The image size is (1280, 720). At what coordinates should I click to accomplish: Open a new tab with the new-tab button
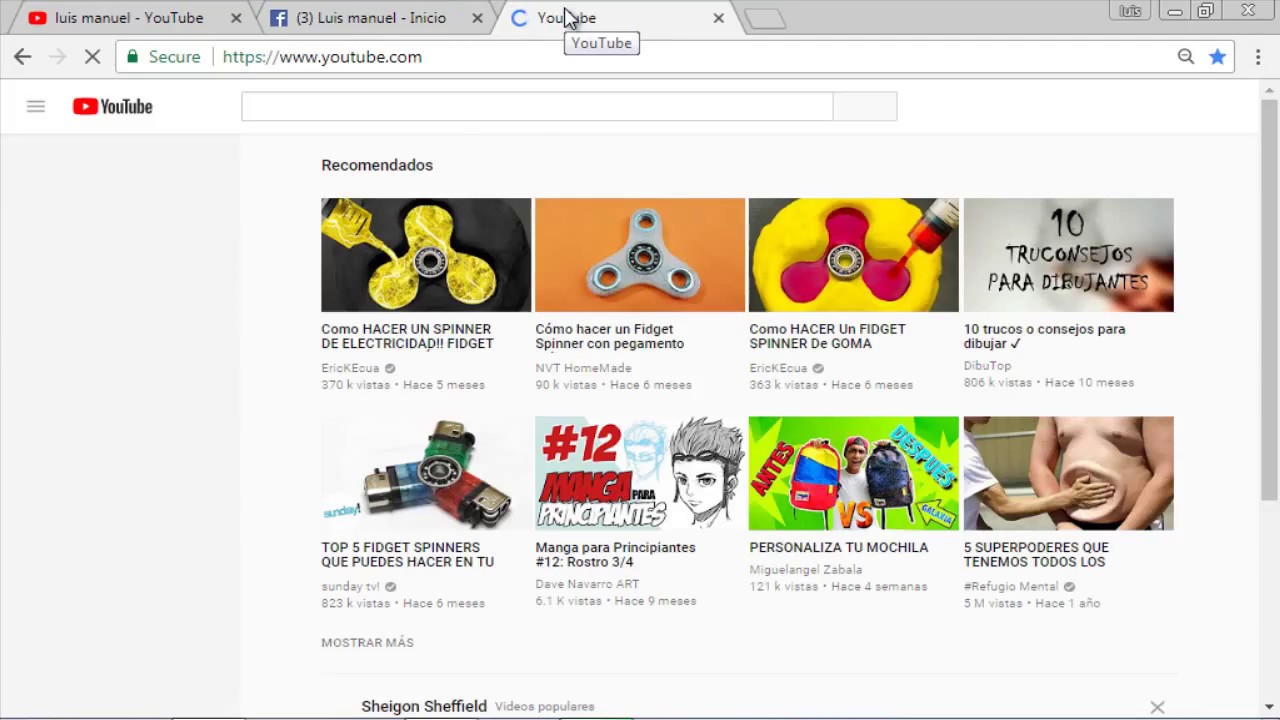click(x=765, y=18)
